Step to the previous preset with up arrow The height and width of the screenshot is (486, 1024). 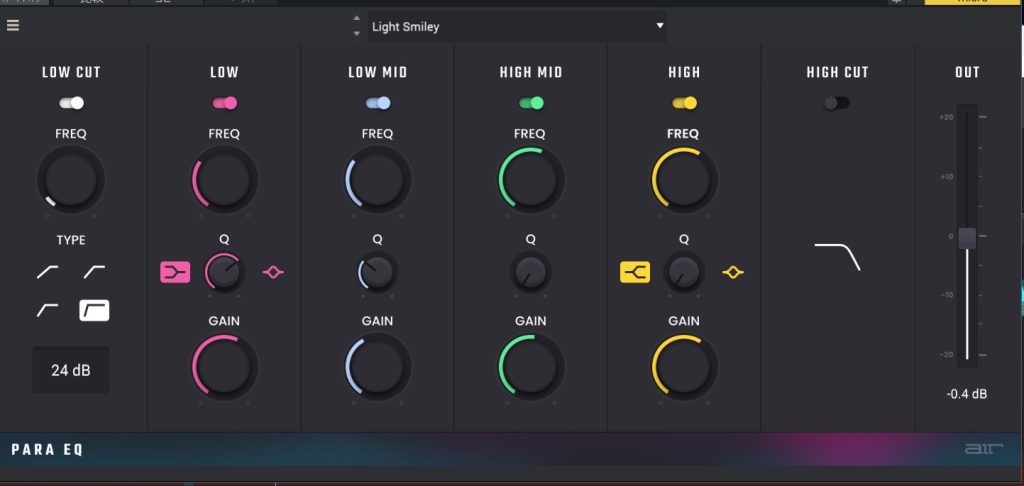tap(358, 20)
